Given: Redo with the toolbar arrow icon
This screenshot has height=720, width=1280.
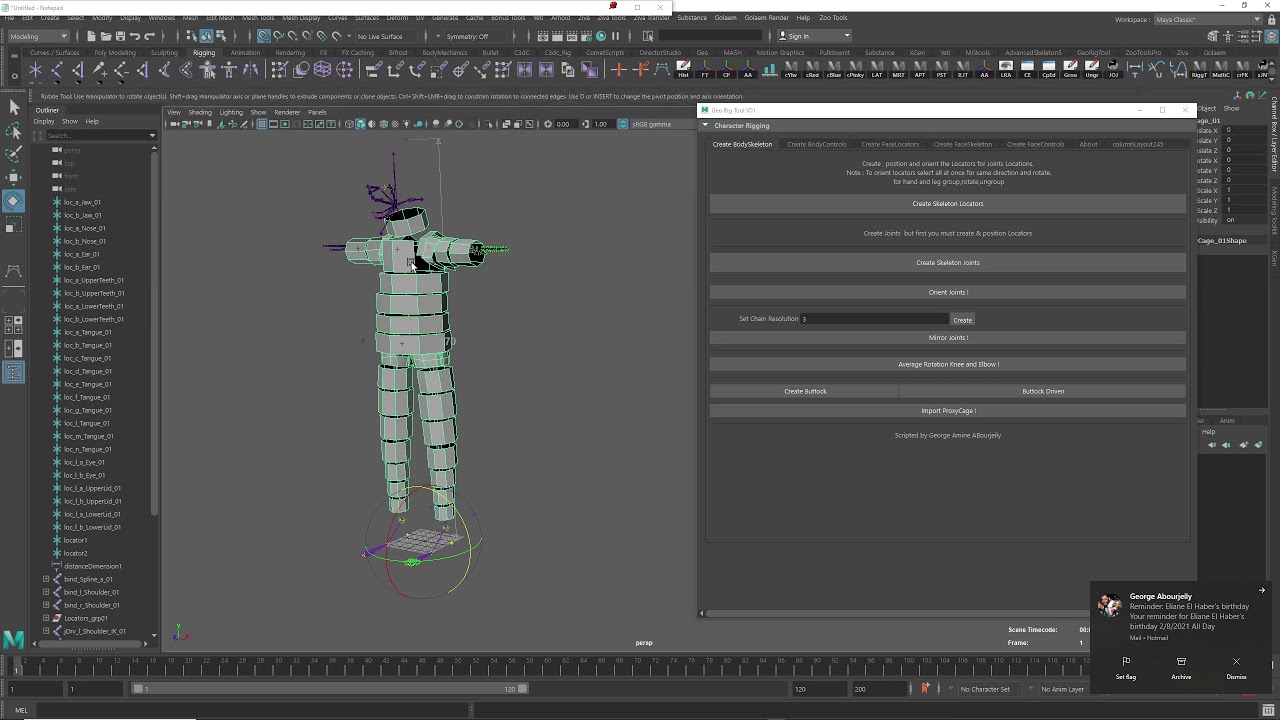Looking at the screenshot, I should tap(148, 36).
